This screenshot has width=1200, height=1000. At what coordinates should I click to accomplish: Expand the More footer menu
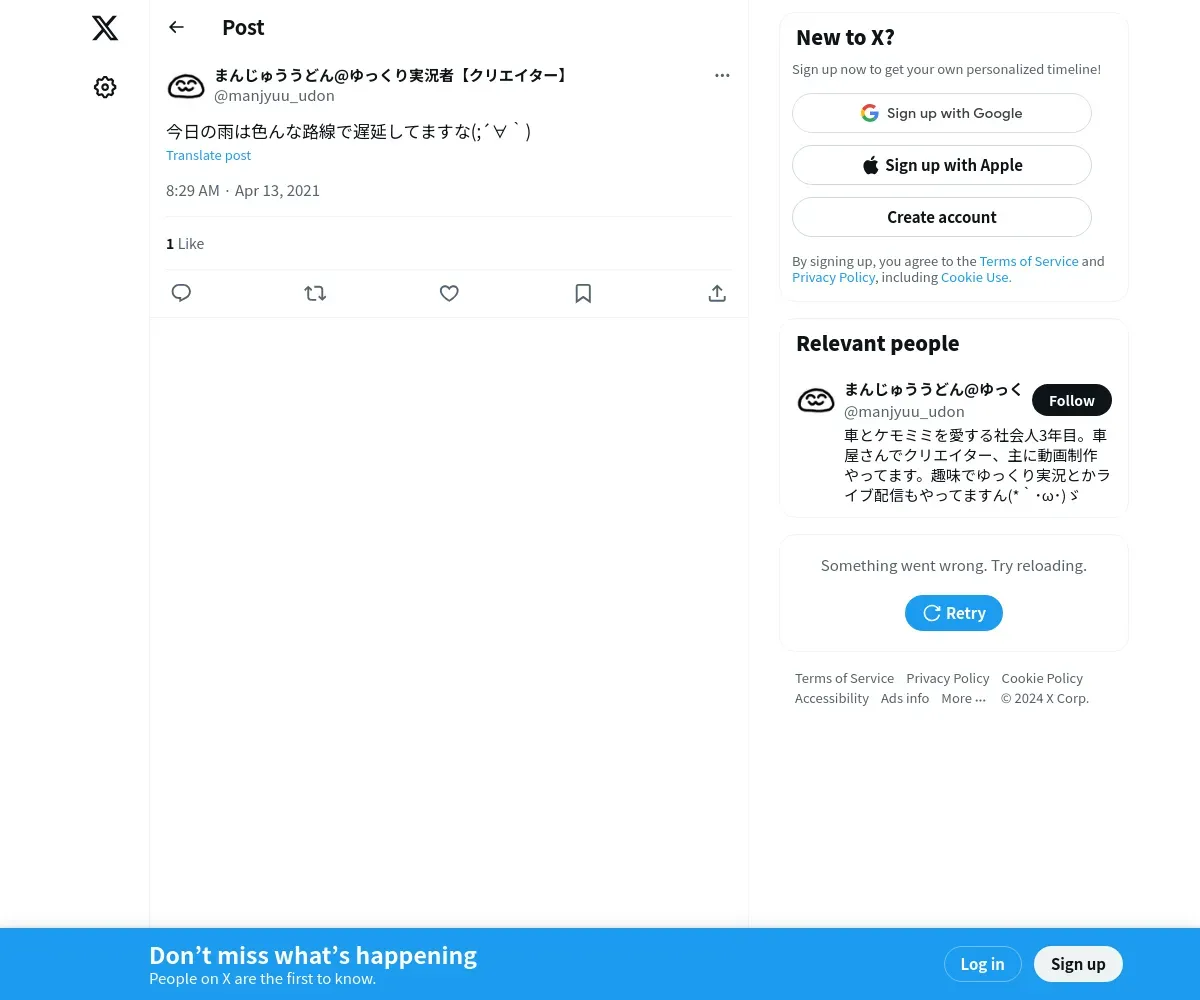[963, 698]
